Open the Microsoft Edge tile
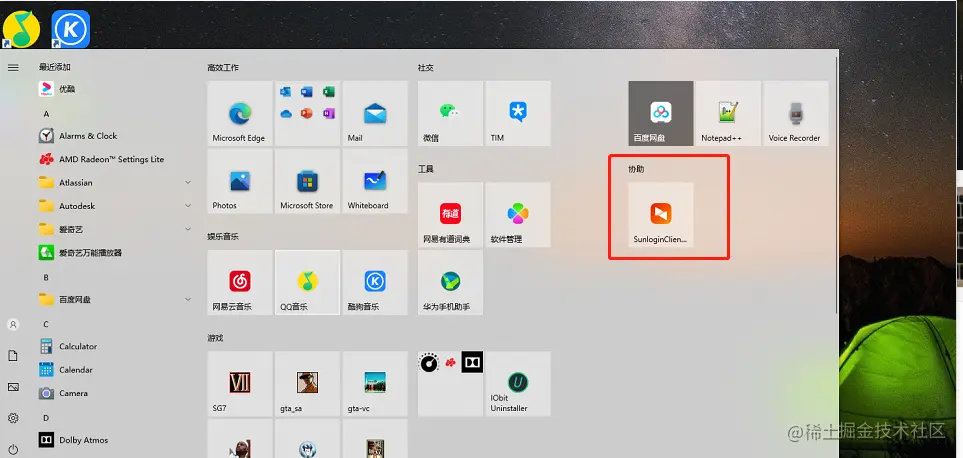Viewport: 963px width, 458px height. coord(240,114)
